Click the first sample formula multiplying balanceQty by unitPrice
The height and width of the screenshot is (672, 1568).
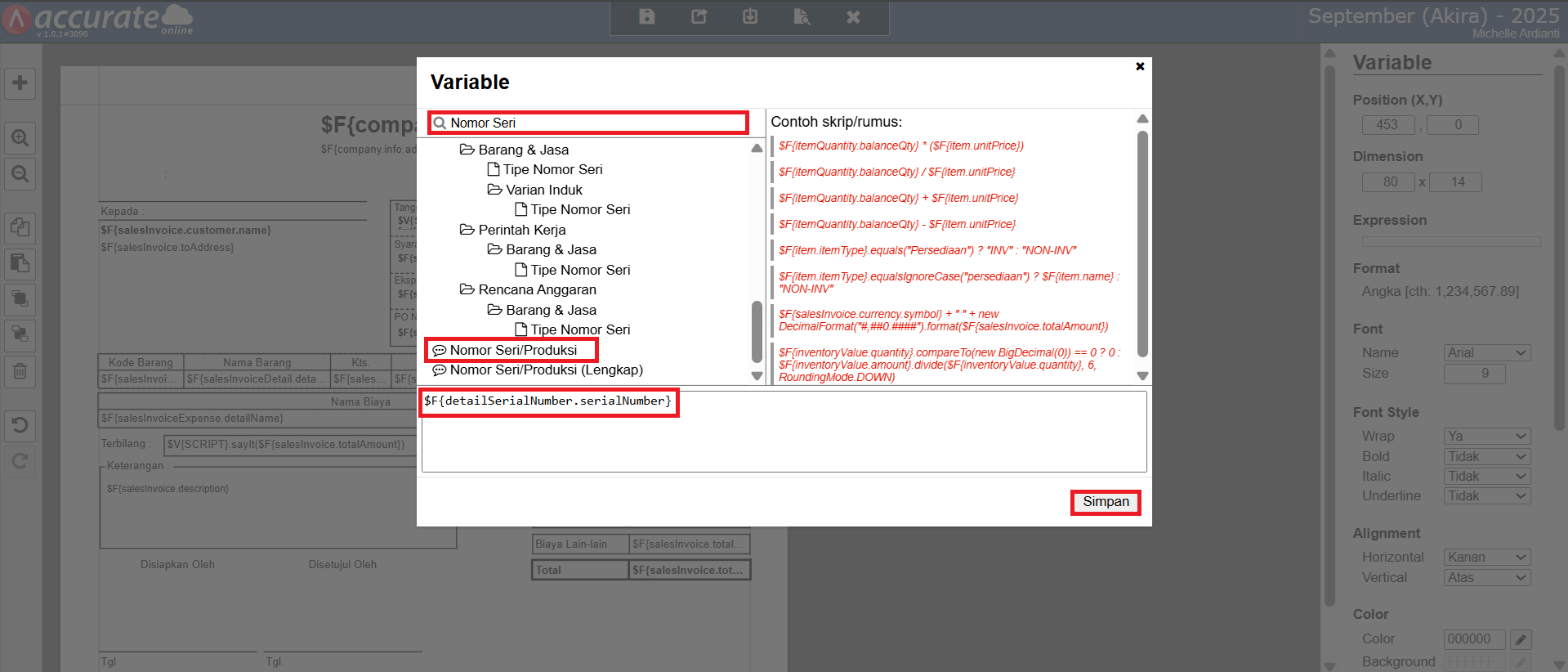[900, 146]
